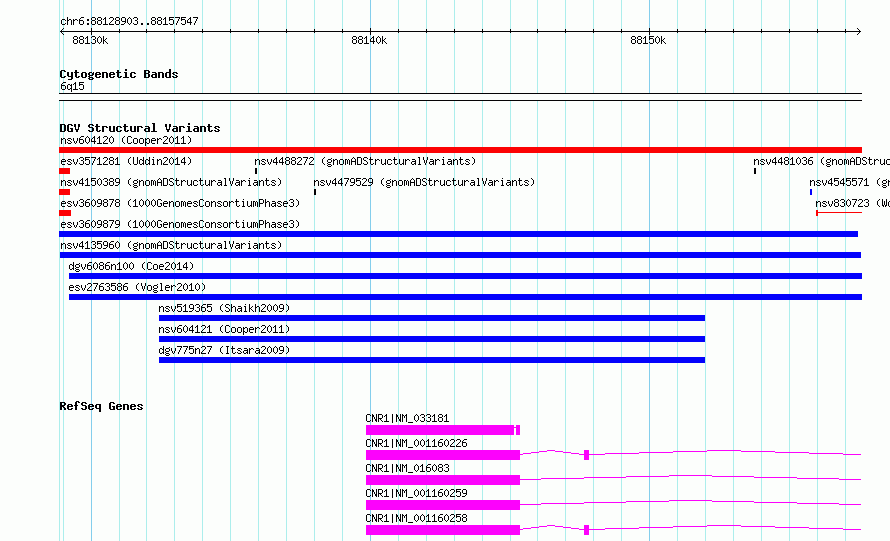This screenshot has height=541, width=890.
Task: Click the nsv604121 (Cooper2011) label
Action: tap(224, 329)
